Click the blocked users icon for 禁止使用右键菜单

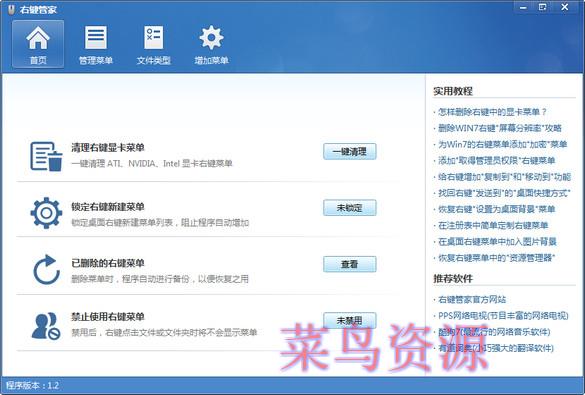click(46, 326)
